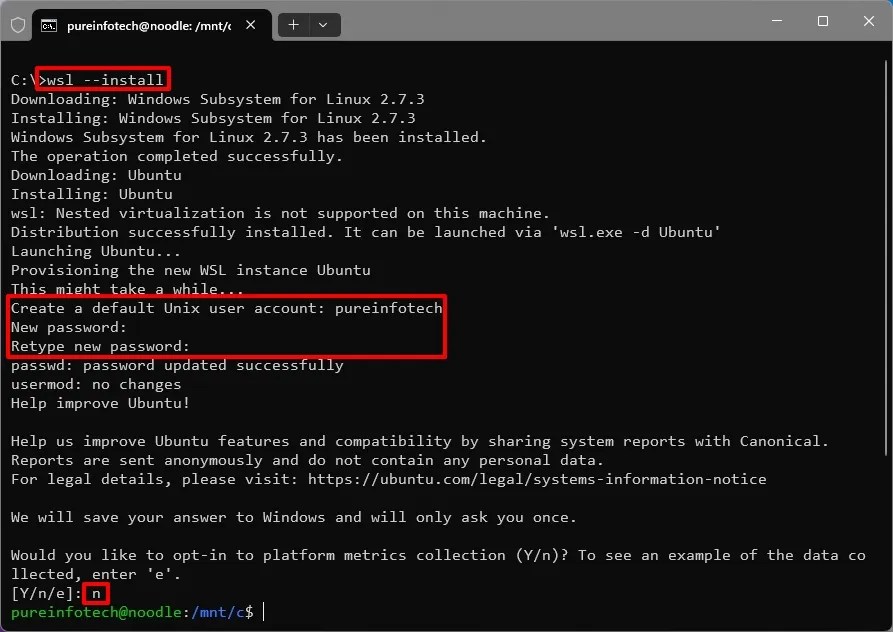Click 'Installing: Windows Subsystem for Linux 2.7.3'
This screenshot has height=632, width=893.
[213, 118]
